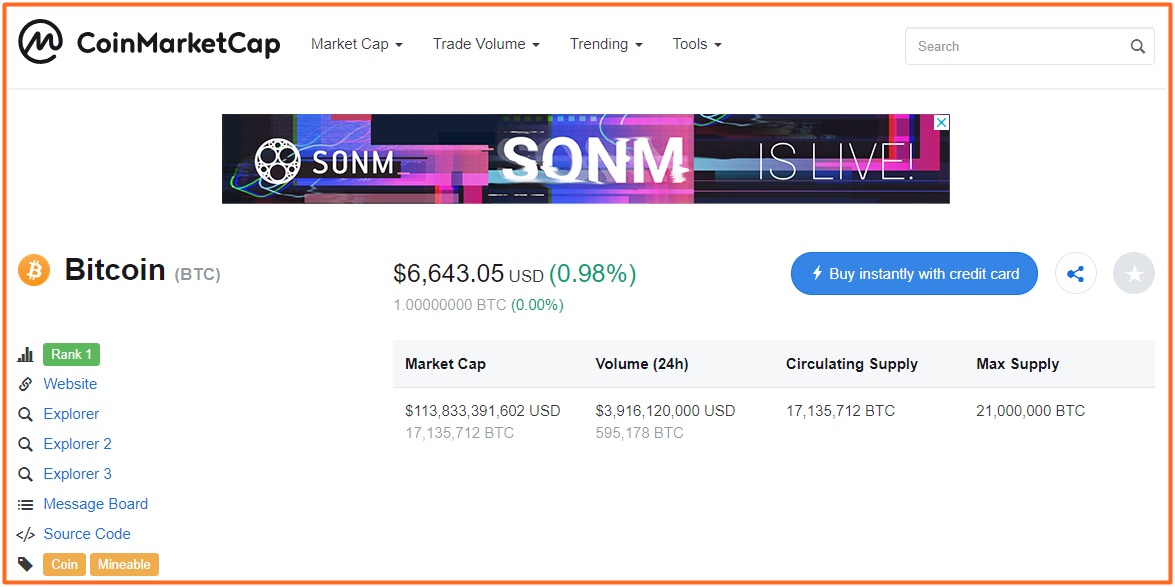
Task: Click Buy instantly with credit card
Action: point(914,274)
